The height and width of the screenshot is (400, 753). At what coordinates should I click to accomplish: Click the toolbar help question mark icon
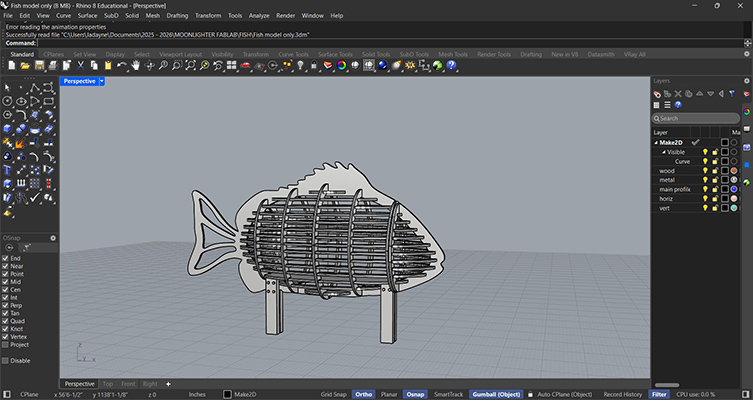[x=451, y=66]
